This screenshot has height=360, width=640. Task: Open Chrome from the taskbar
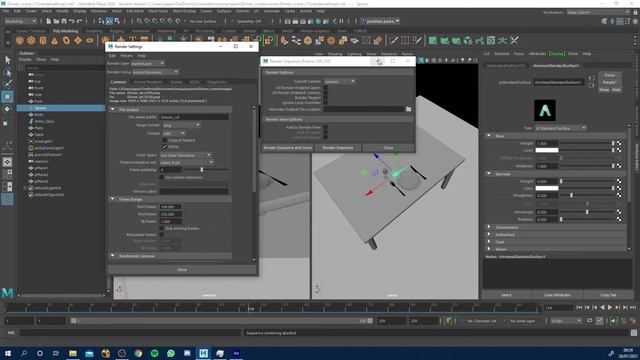(x=138, y=353)
